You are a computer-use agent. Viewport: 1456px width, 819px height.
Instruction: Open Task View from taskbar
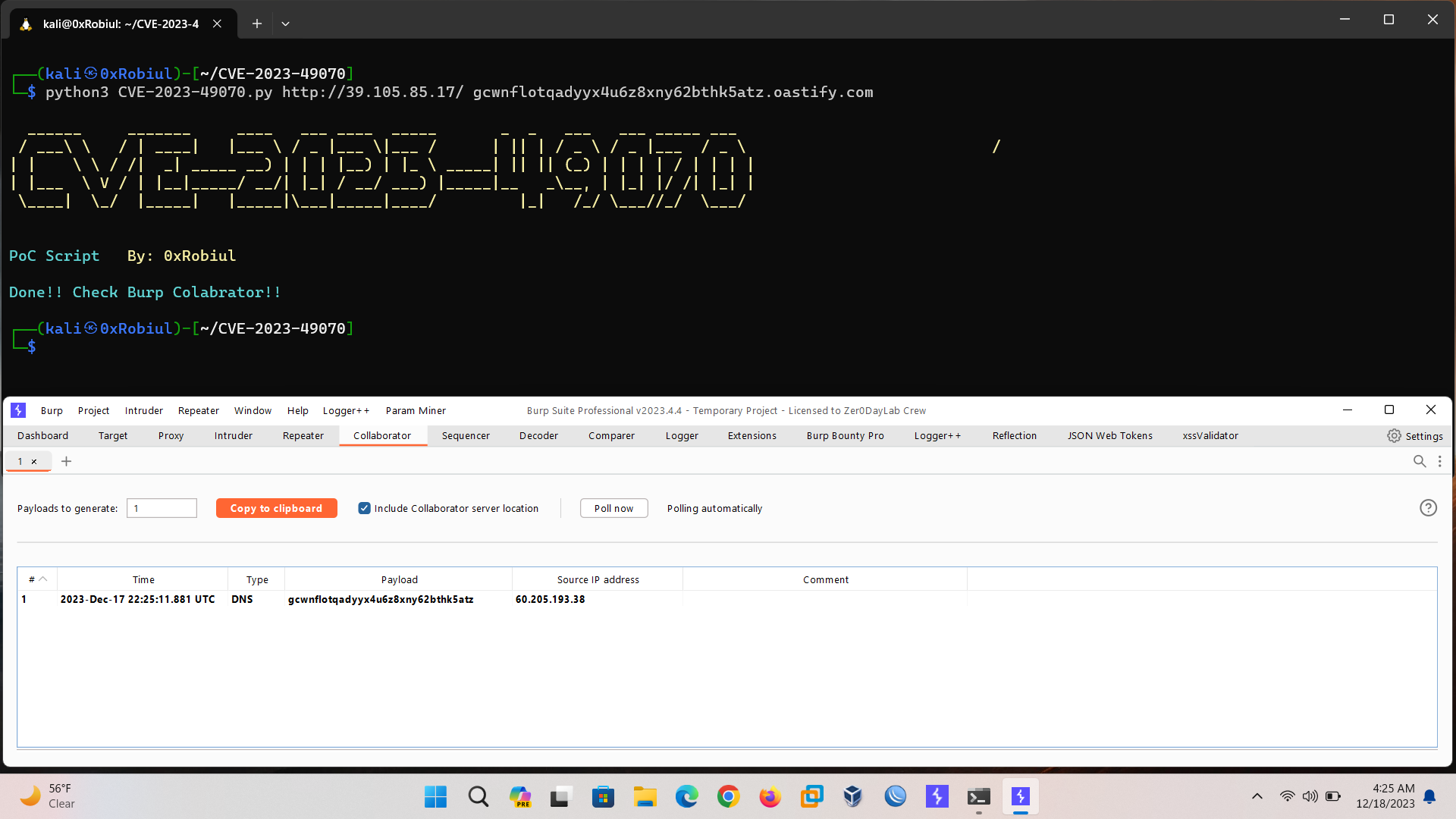(x=560, y=796)
